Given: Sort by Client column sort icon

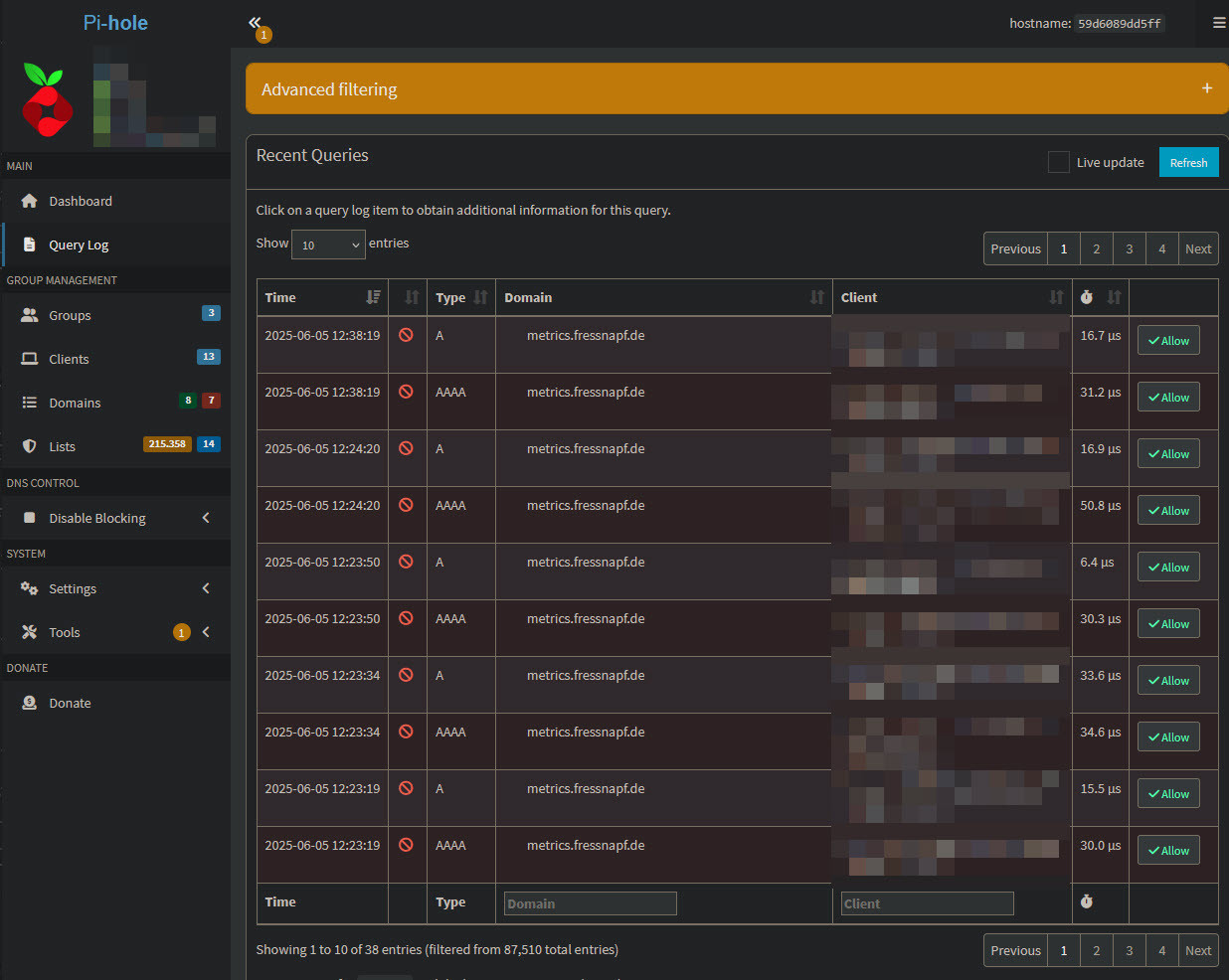Looking at the screenshot, I should pos(1056,297).
